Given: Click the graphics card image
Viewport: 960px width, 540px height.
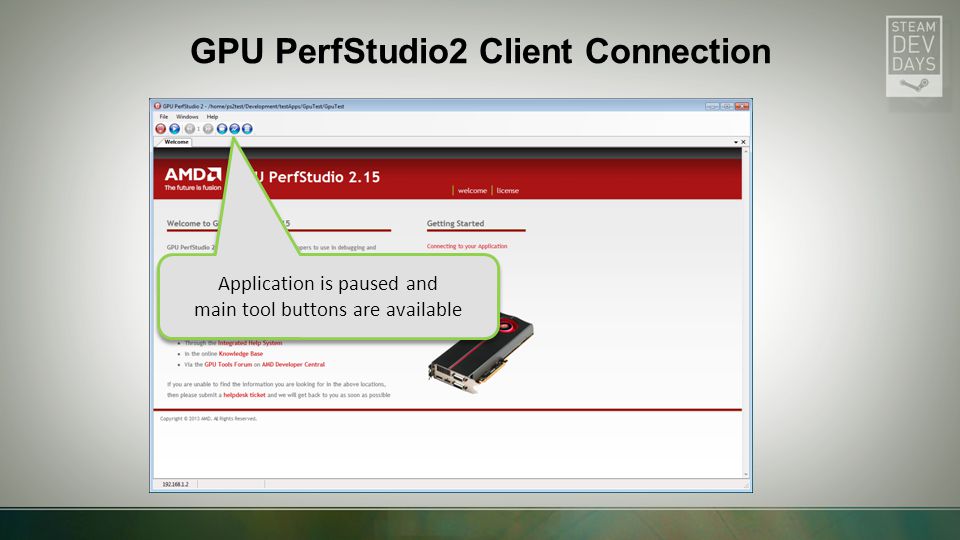Looking at the screenshot, I should (x=481, y=353).
